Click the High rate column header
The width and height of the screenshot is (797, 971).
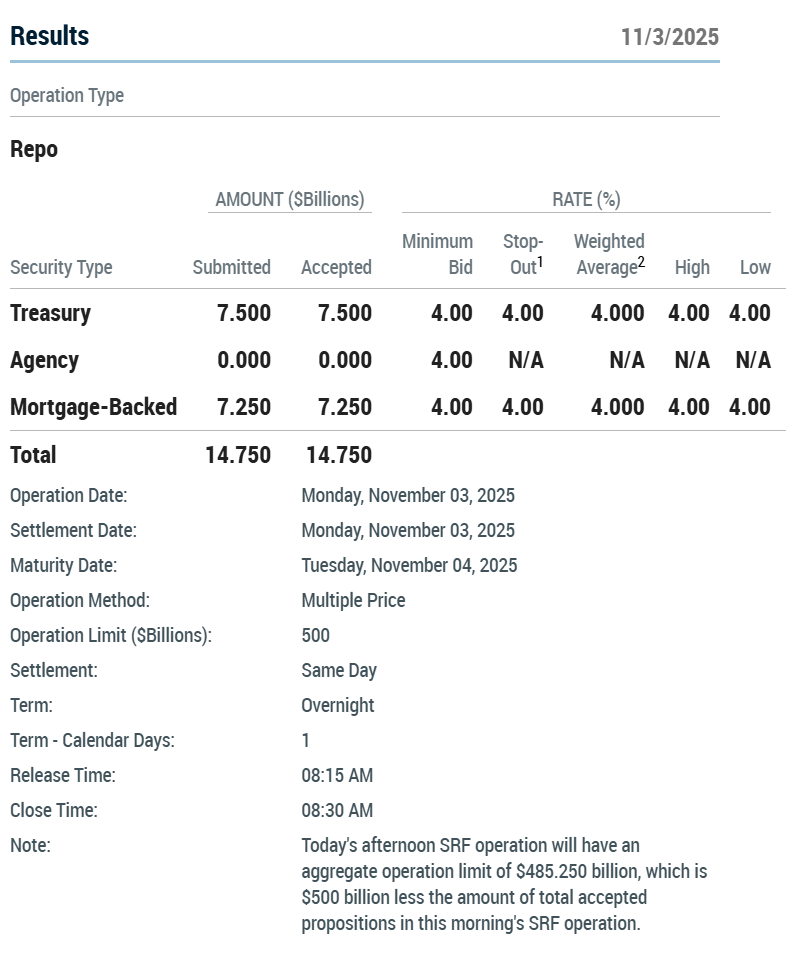point(692,267)
